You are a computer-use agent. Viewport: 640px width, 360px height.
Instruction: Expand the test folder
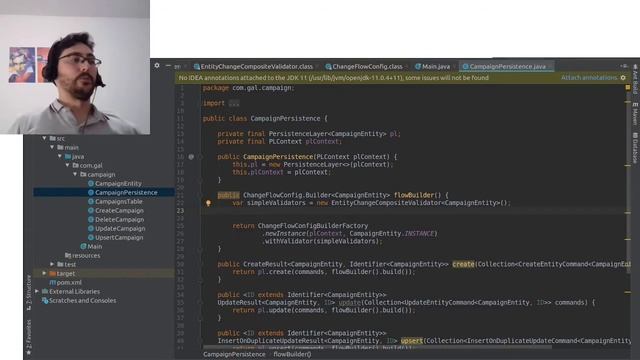pos(52,264)
